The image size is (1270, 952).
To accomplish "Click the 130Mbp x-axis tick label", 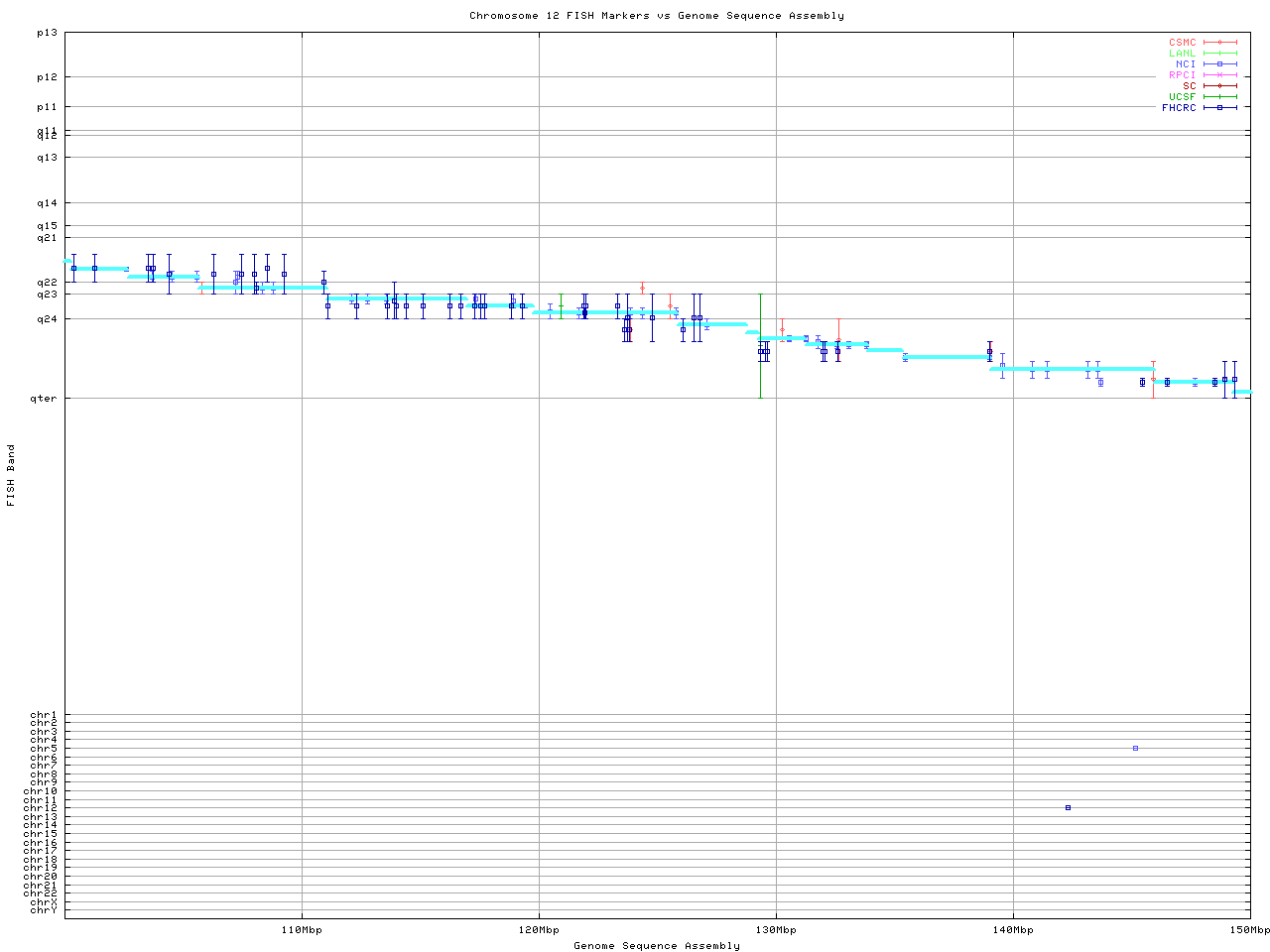I will click(x=776, y=930).
